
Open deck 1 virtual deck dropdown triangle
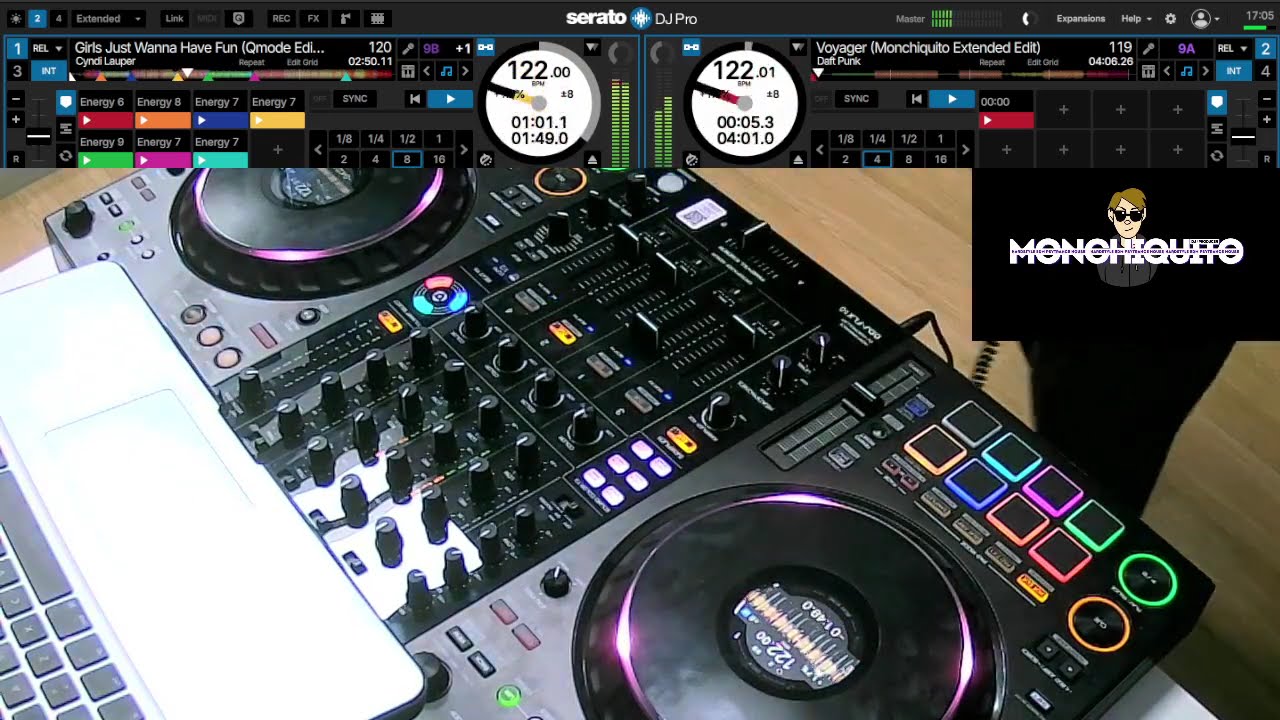[591, 47]
